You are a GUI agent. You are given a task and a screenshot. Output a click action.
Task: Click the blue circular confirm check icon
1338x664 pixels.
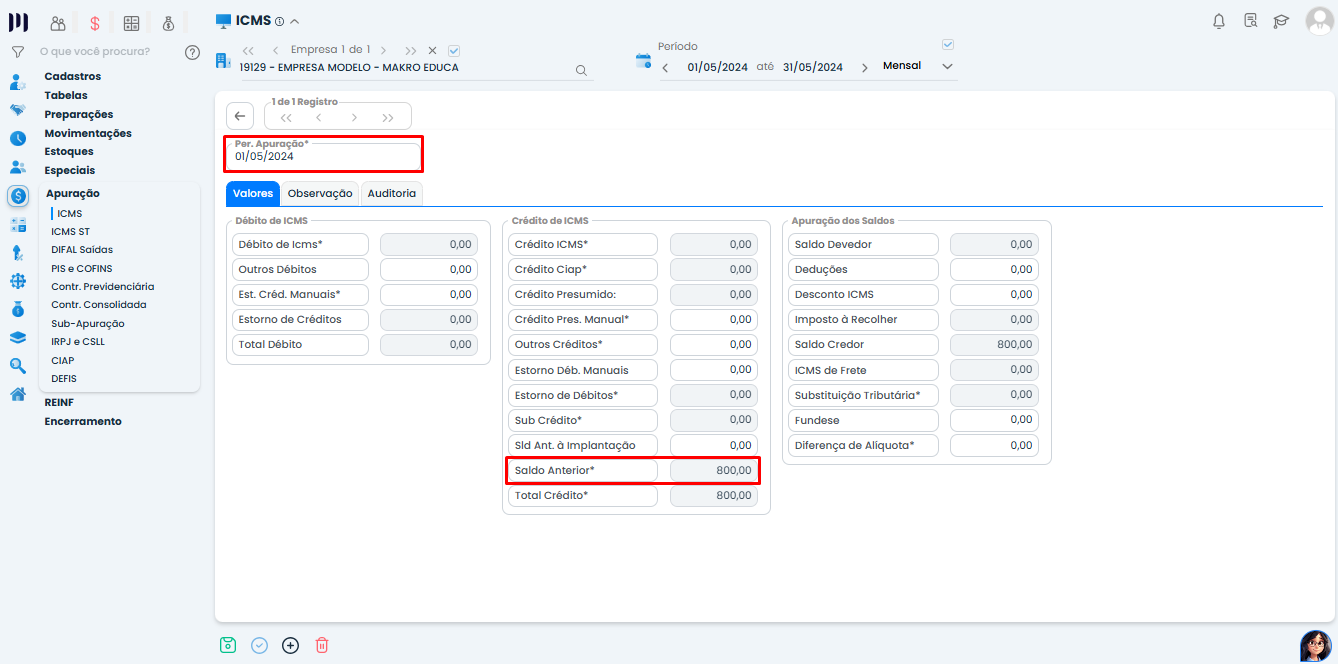259,645
